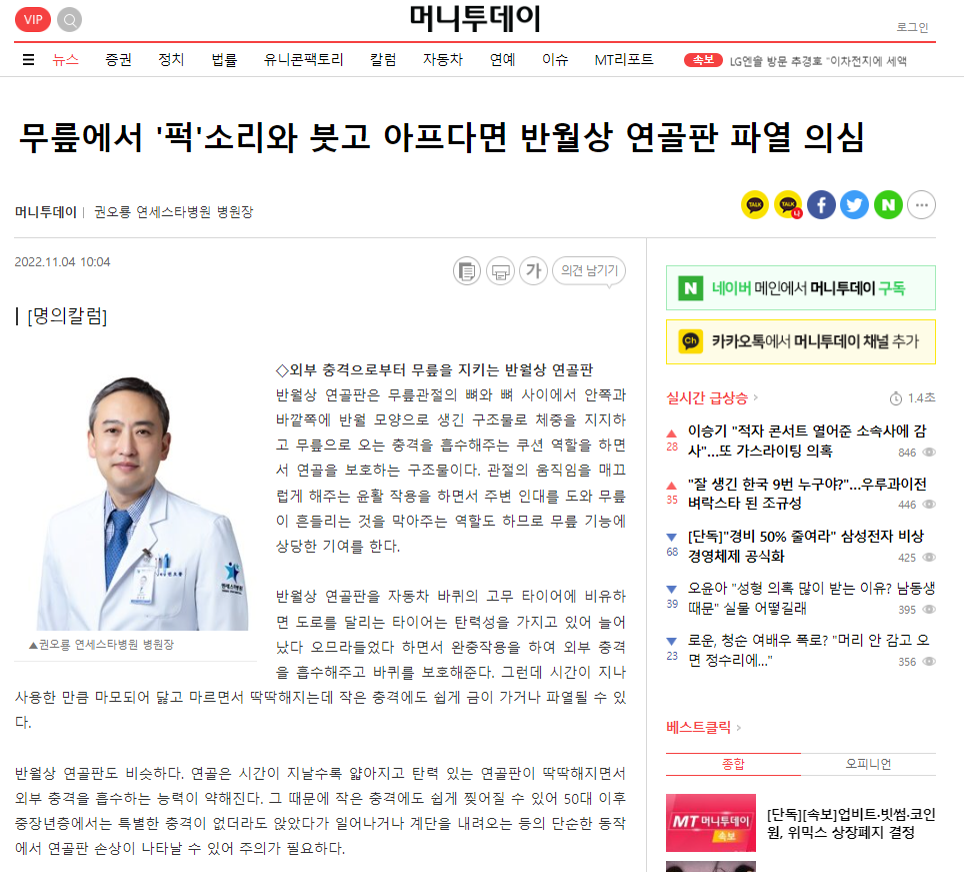Switch to 오피니언 tab
Image resolution: width=964 pixels, height=872 pixels.
point(868,764)
